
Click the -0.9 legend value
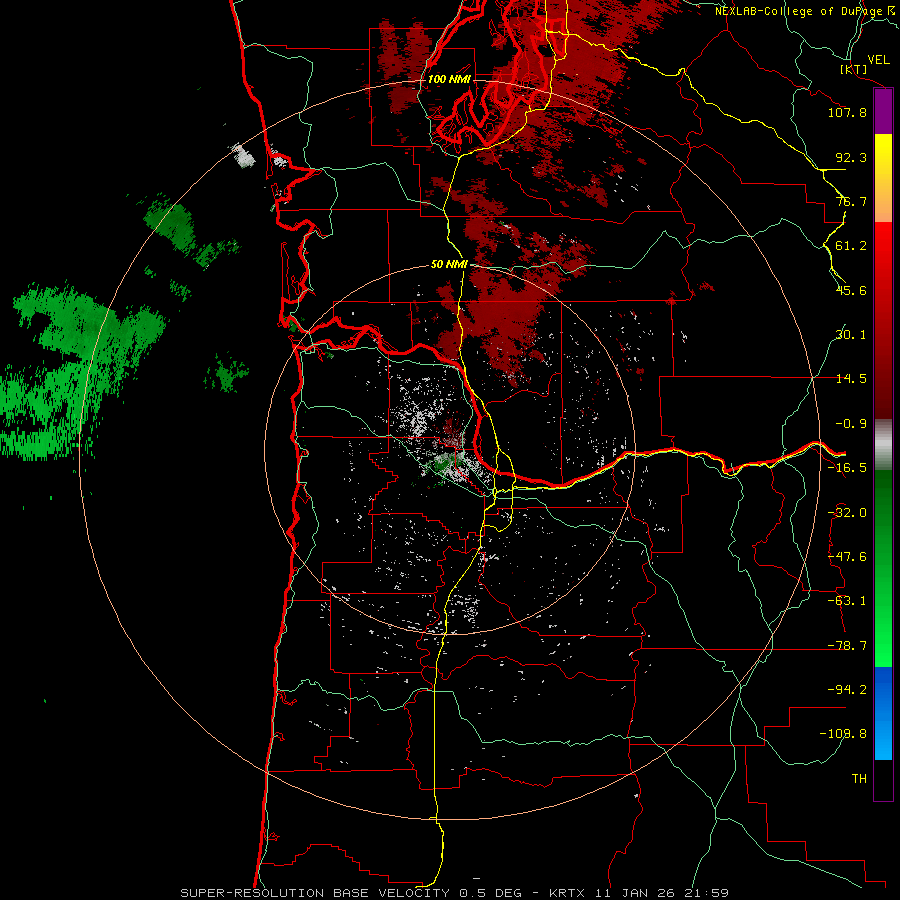(851, 424)
